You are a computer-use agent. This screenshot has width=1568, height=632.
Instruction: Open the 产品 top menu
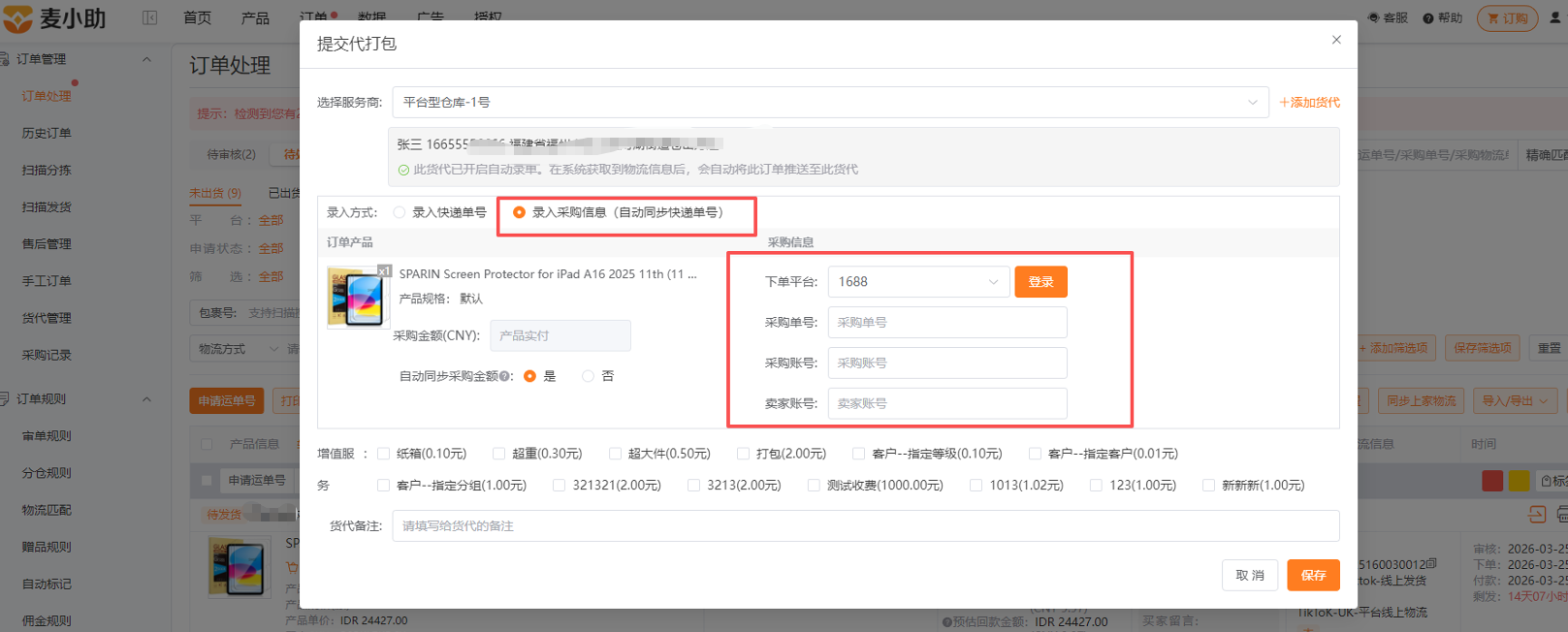pos(255,17)
